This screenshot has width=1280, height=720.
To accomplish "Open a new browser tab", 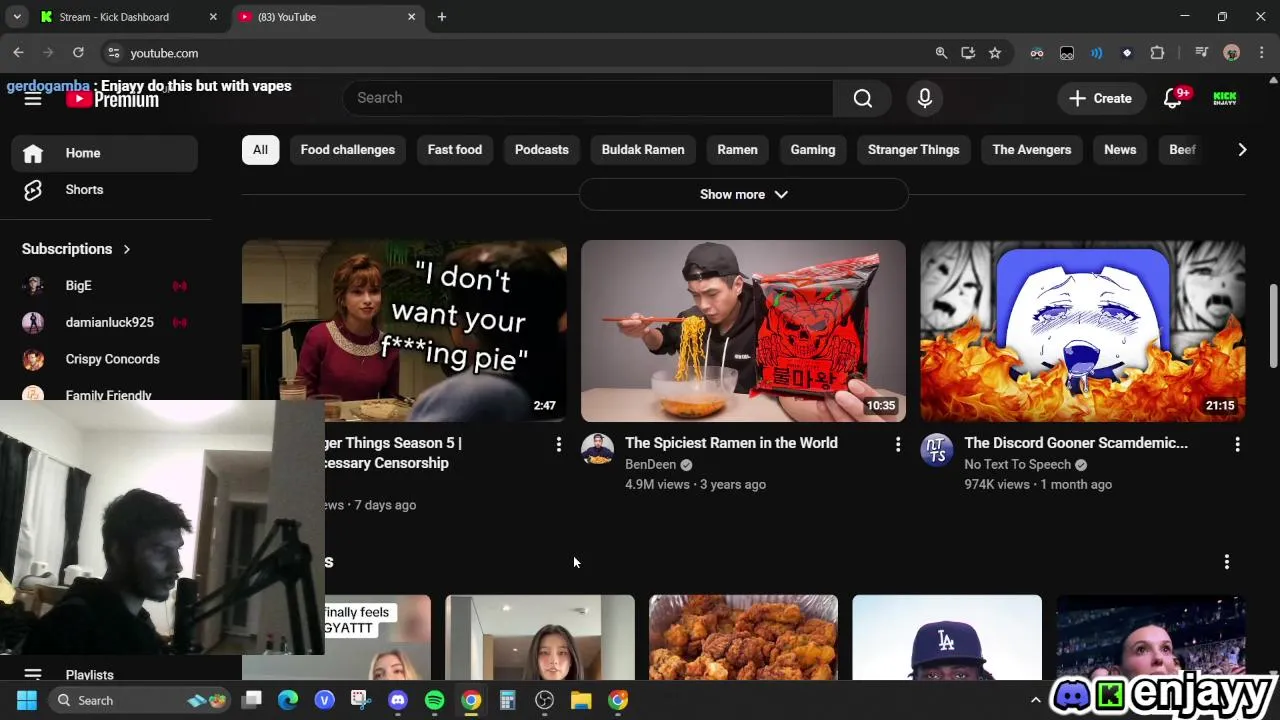I will click(442, 17).
